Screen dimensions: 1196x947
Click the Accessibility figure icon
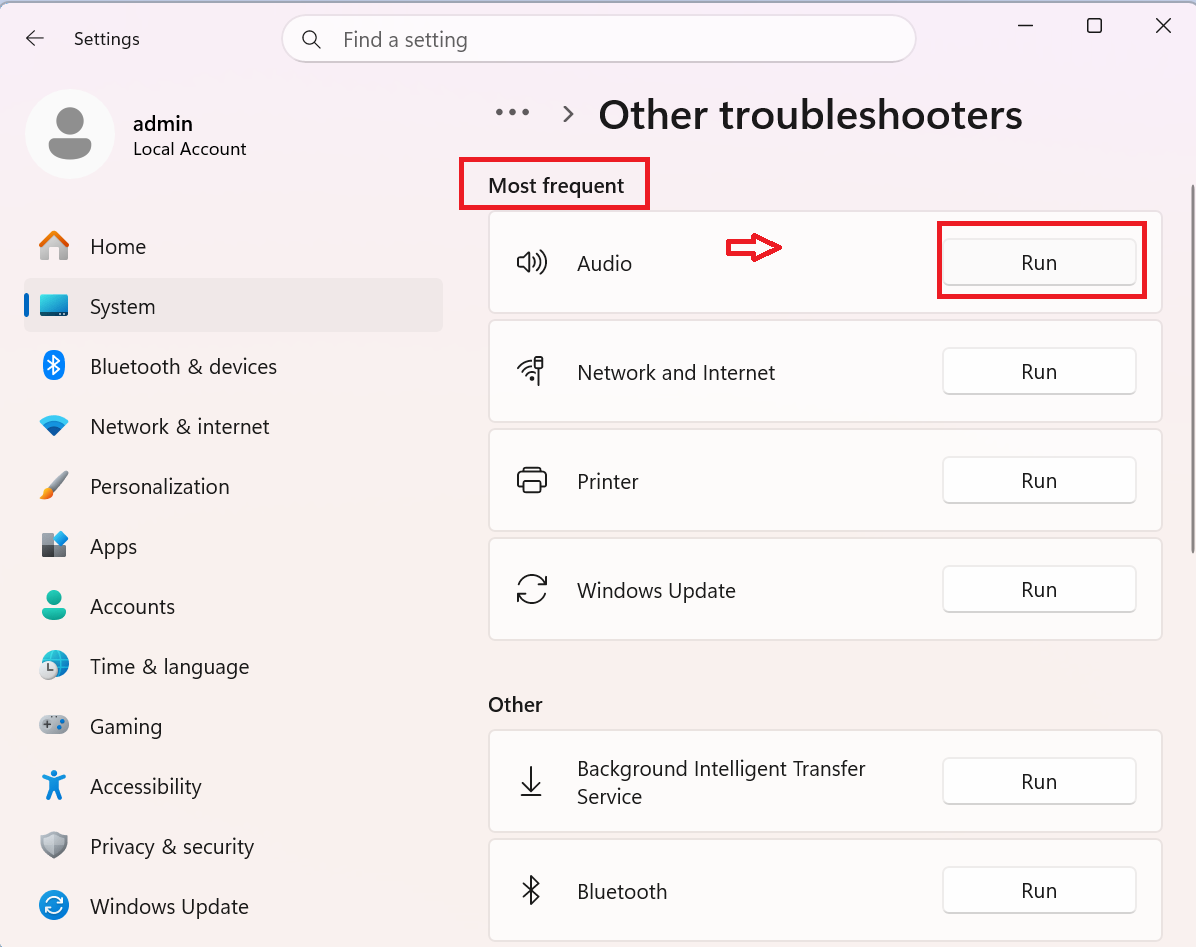(x=54, y=785)
